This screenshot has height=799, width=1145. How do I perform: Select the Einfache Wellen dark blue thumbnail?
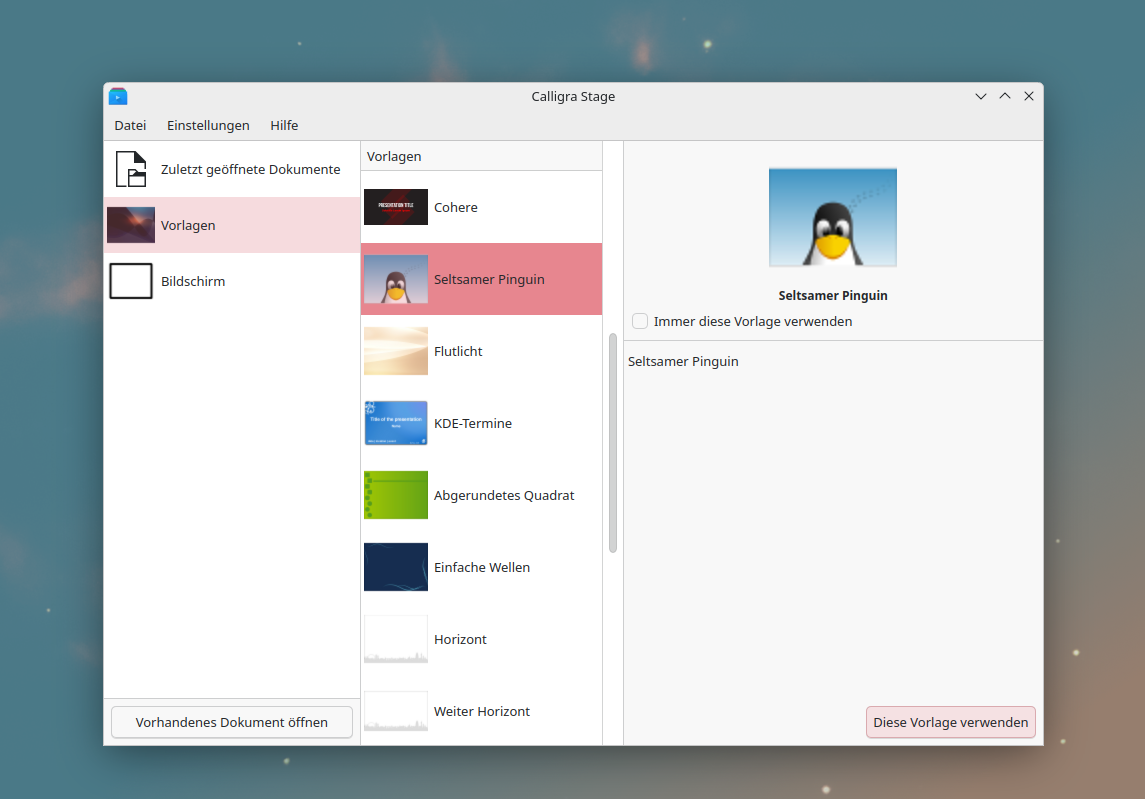(396, 567)
